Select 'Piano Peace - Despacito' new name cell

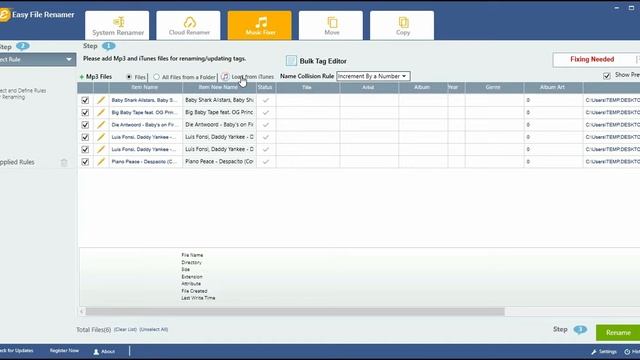coord(219,162)
